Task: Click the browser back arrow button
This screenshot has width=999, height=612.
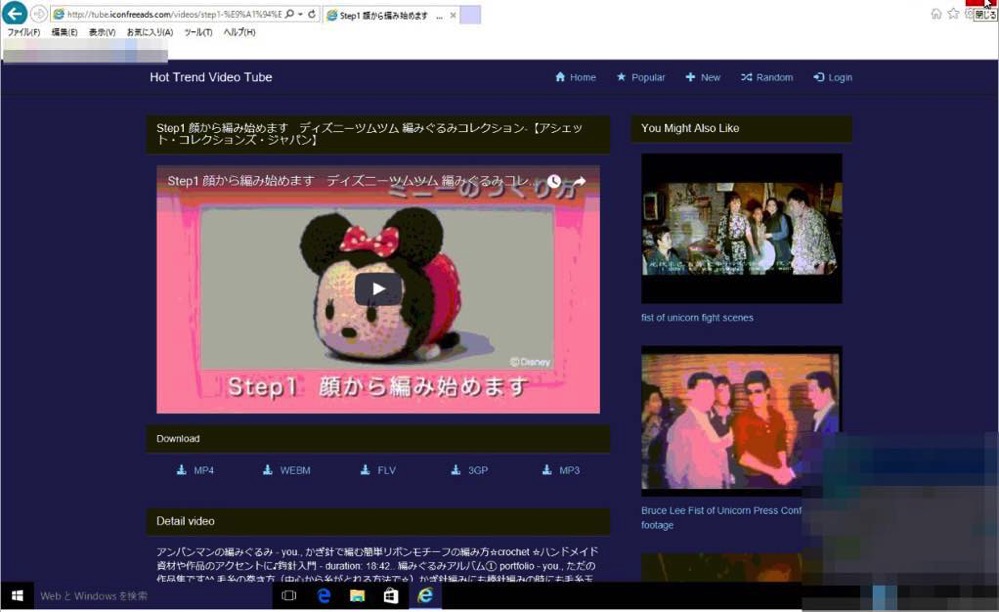Action: click(15, 14)
